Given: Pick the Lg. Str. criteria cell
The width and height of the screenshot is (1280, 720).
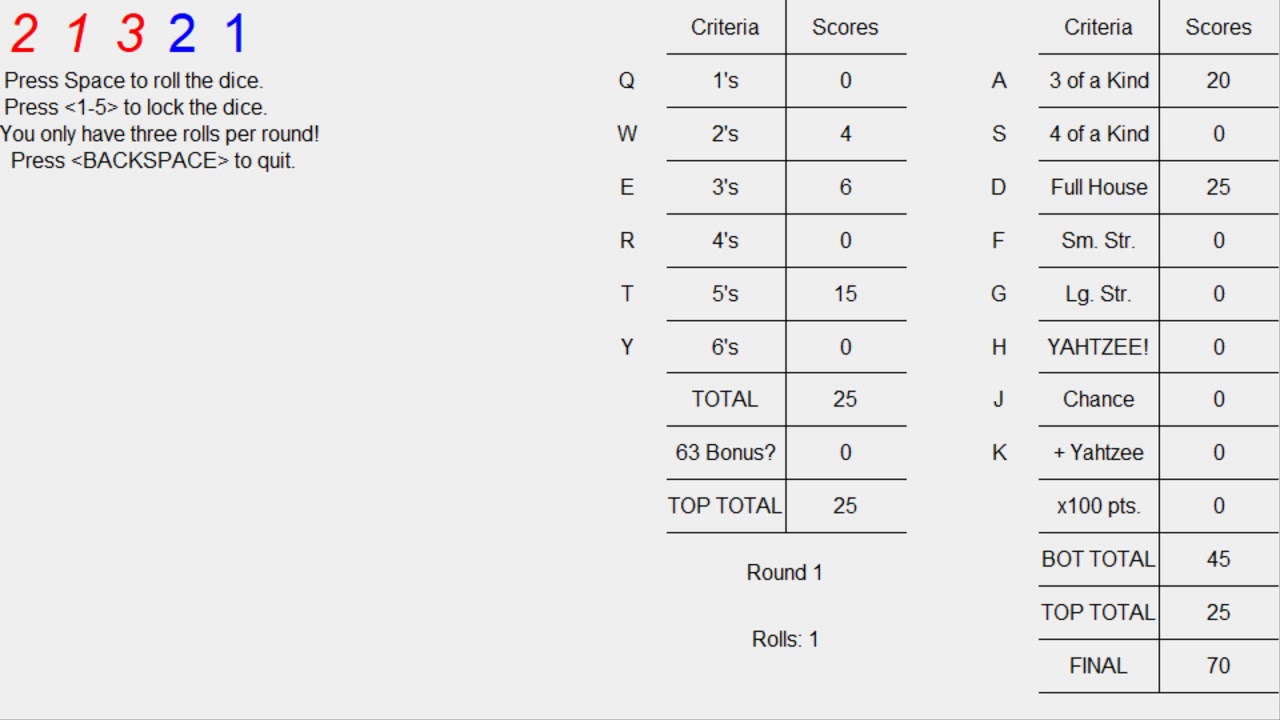Looking at the screenshot, I should pyautogui.click(x=1098, y=294).
